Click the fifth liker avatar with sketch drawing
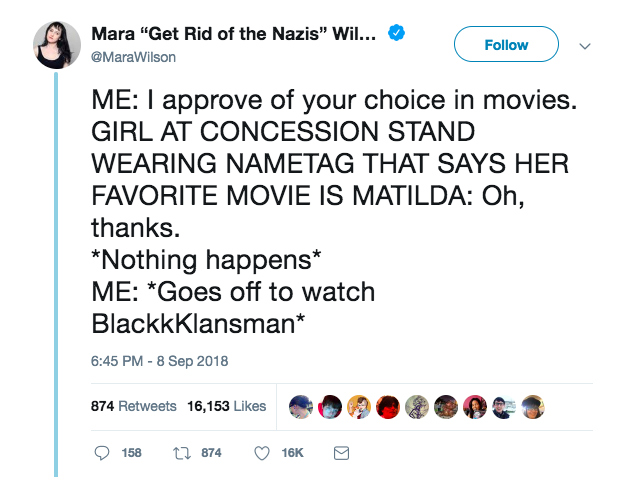Screen dimensions: 622x477 pos(417,407)
